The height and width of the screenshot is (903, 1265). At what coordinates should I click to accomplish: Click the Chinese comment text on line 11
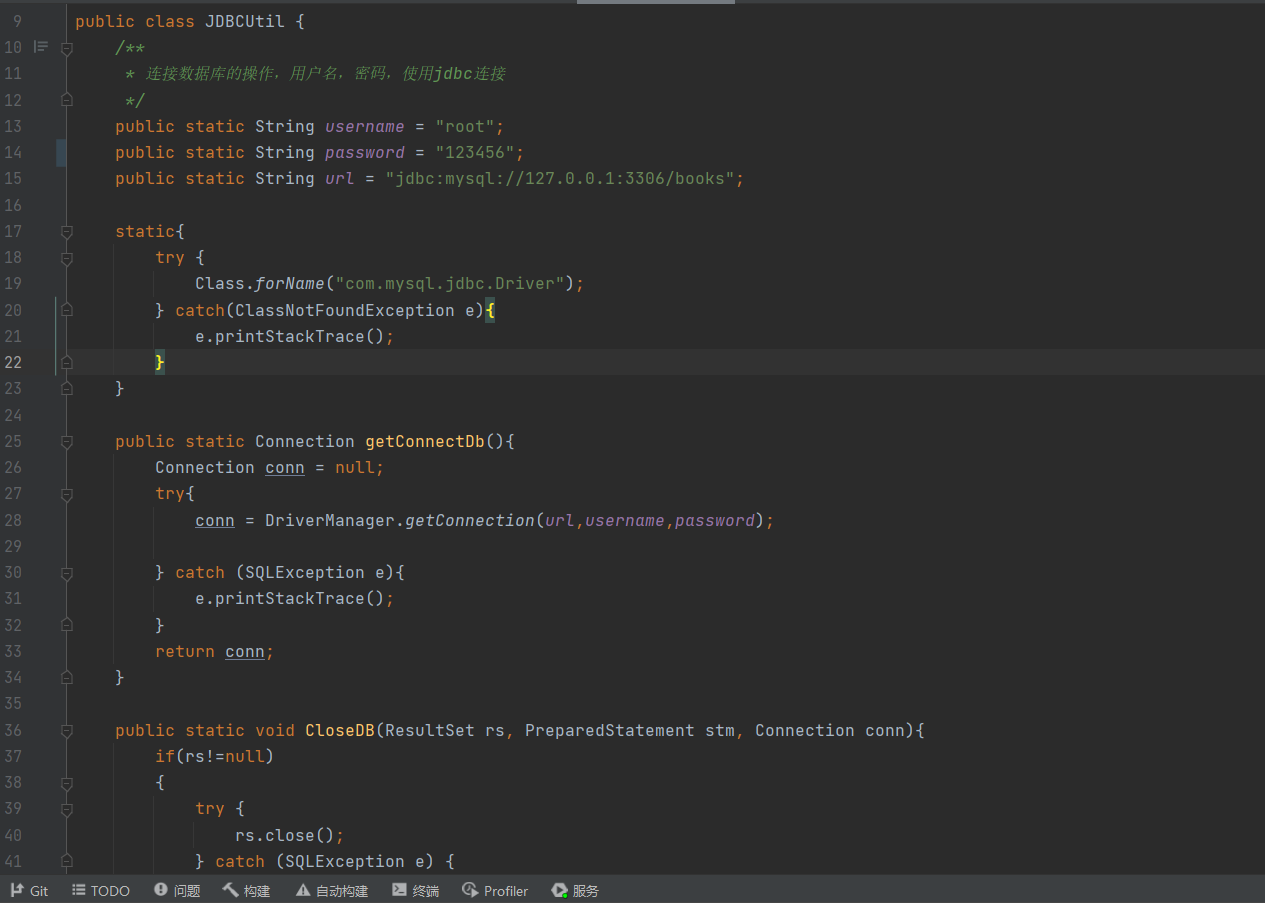point(325,74)
